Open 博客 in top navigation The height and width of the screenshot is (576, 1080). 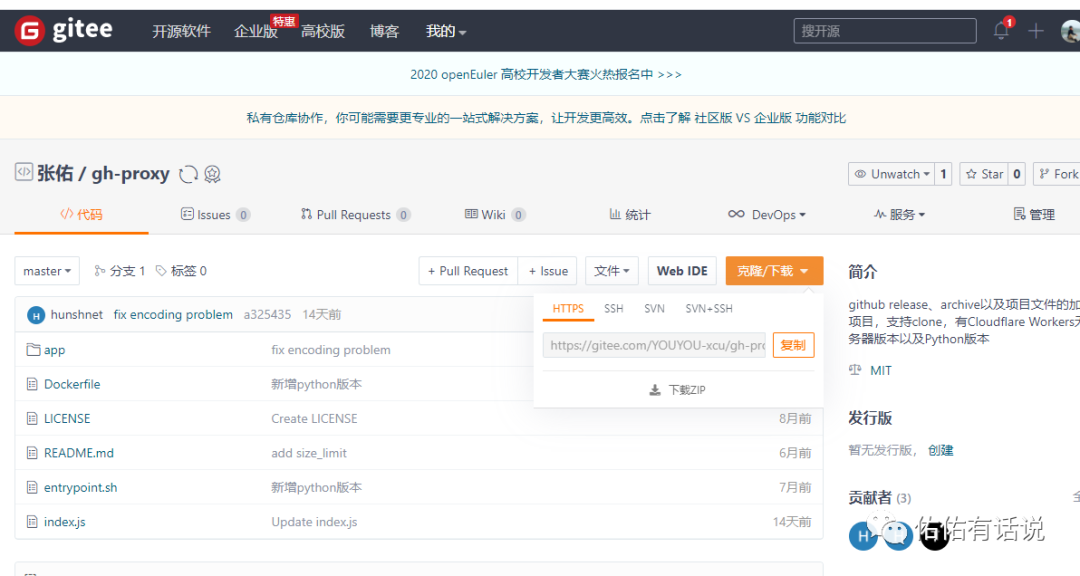[384, 31]
